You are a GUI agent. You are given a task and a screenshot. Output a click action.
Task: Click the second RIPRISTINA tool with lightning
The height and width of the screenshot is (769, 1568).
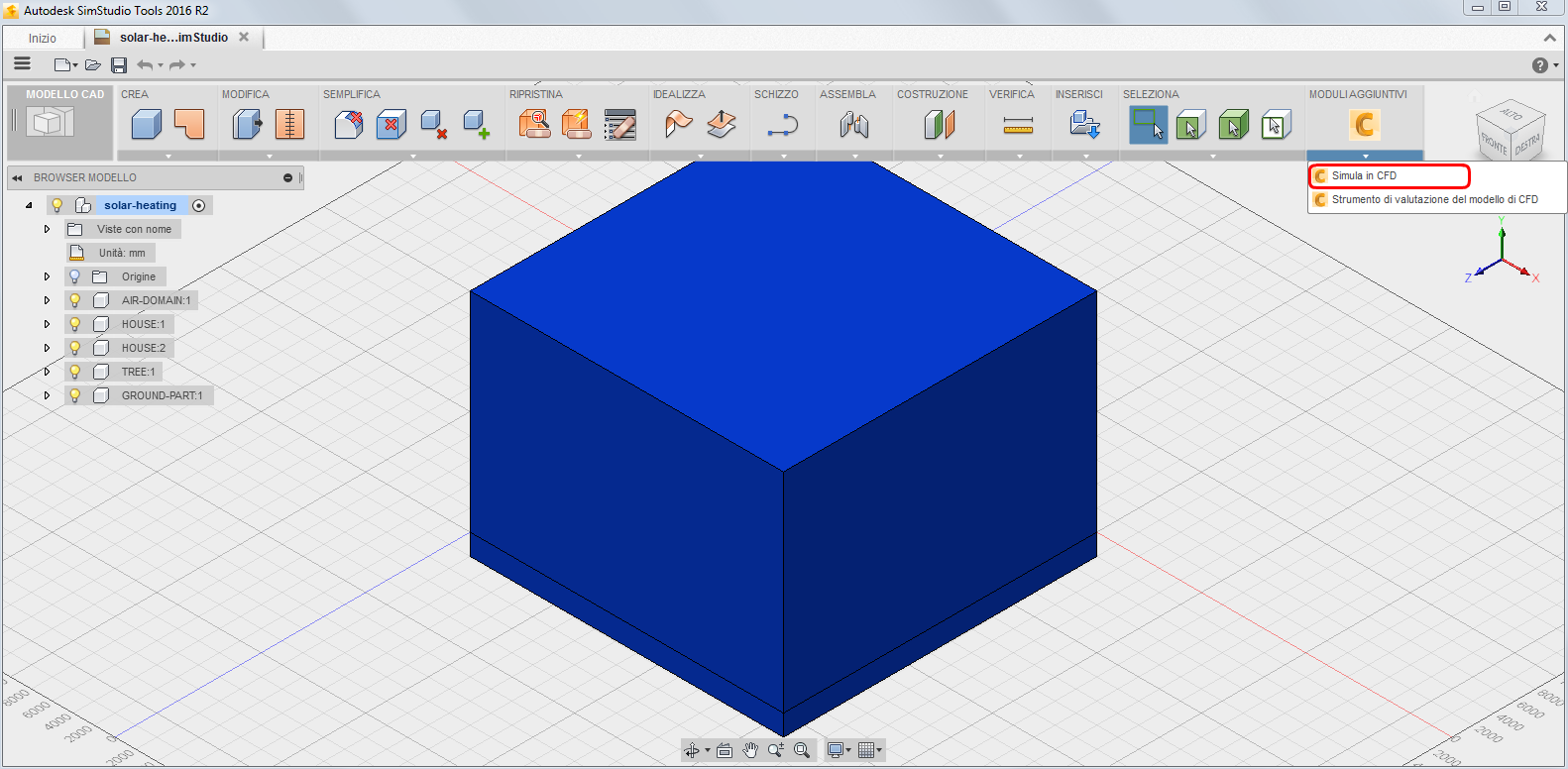point(577,125)
